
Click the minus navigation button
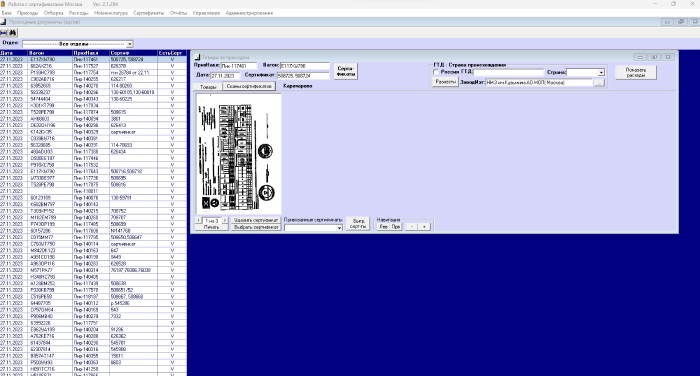coord(412,227)
